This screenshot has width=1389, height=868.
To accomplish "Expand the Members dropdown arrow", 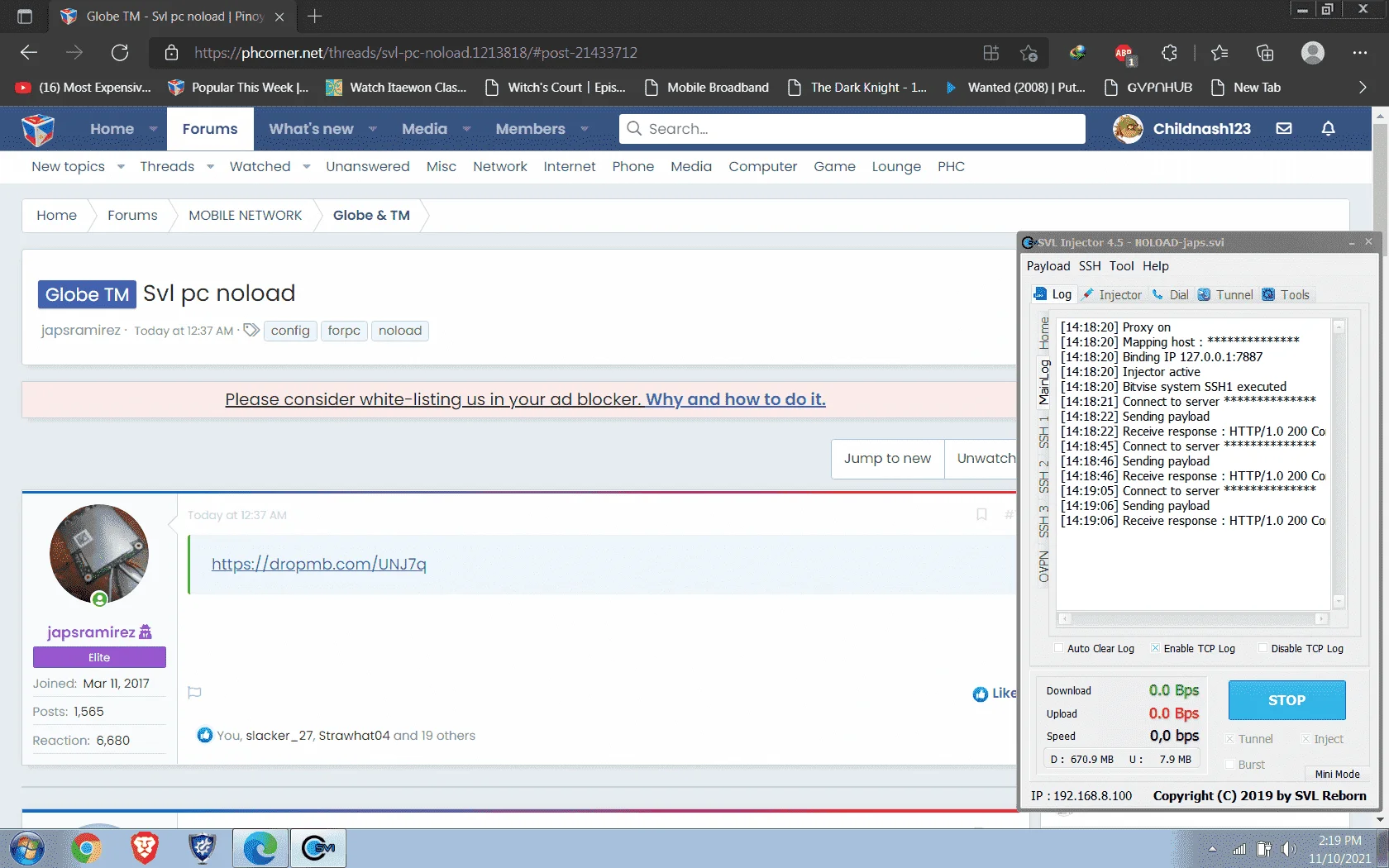I will [585, 129].
